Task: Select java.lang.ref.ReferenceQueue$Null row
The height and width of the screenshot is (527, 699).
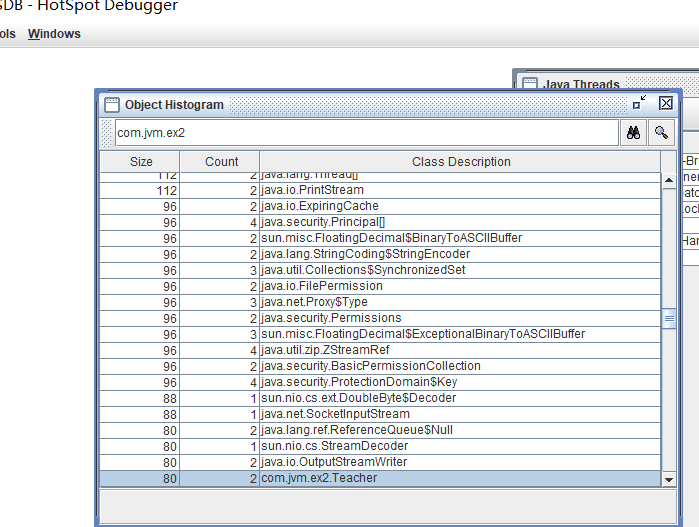Action: [380, 431]
